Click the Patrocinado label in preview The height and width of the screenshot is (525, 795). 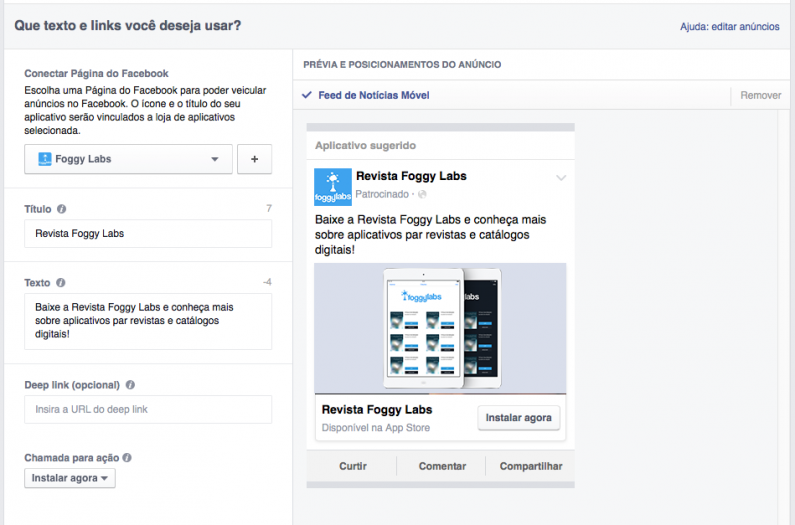click(x=382, y=194)
